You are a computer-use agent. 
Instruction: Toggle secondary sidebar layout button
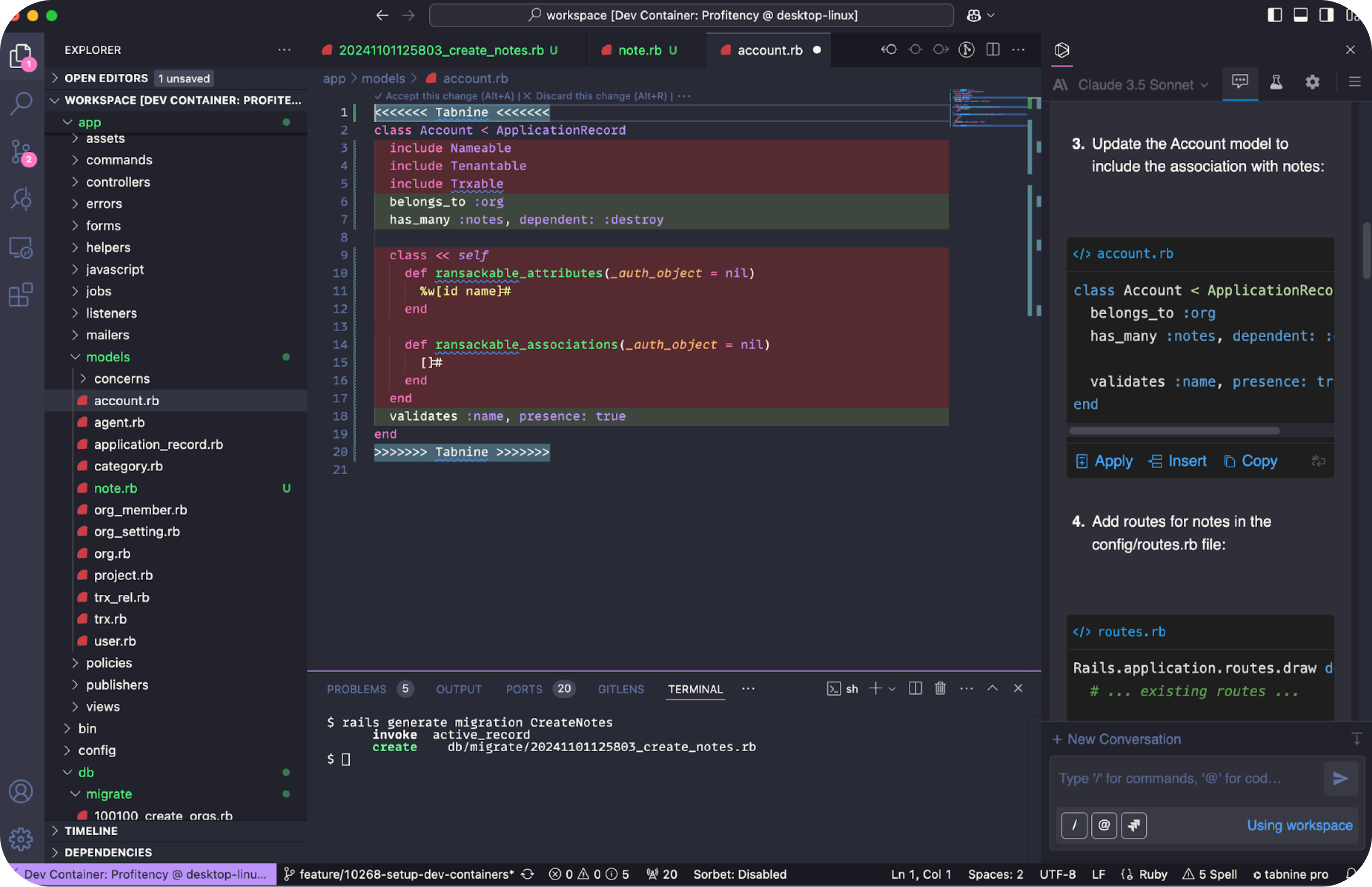click(x=1326, y=15)
